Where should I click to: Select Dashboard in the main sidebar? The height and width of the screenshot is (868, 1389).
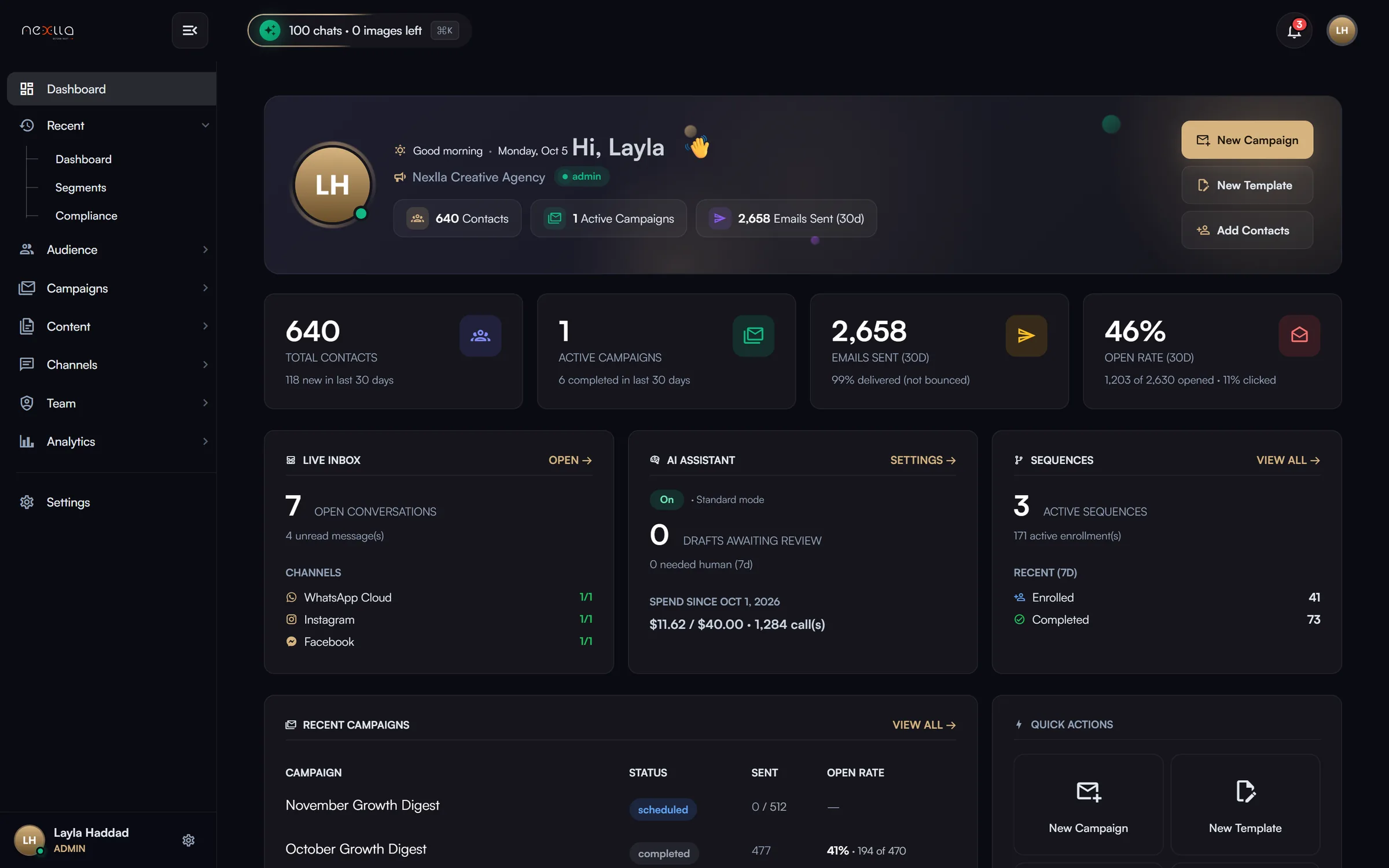pyautogui.click(x=112, y=89)
